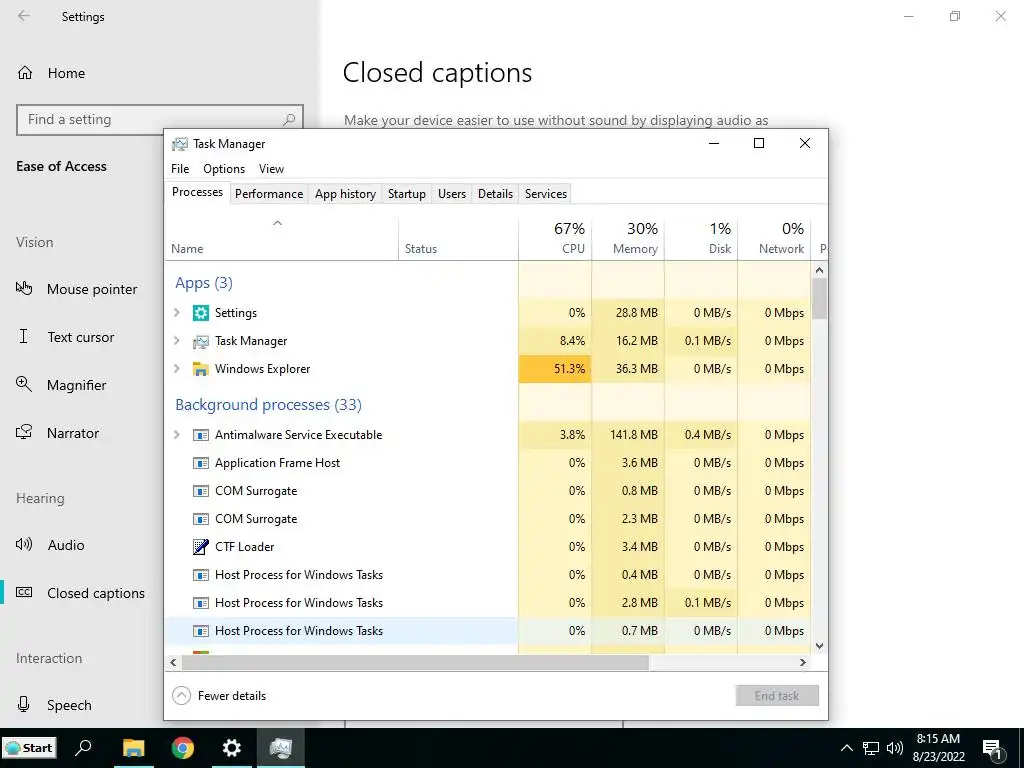
Task: Expand the Settings process row
Action: pyautogui.click(x=176, y=313)
